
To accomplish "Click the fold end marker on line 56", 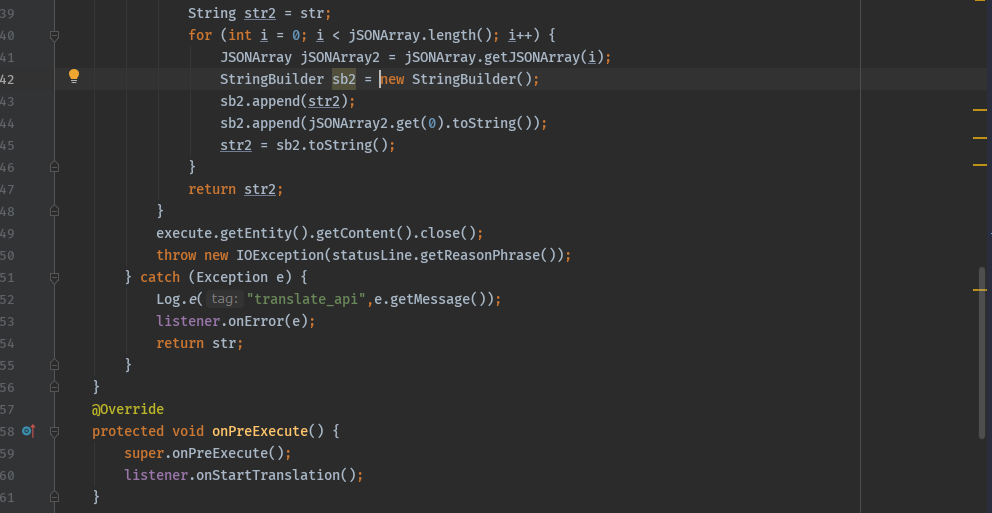I will (x=54, y=386).
